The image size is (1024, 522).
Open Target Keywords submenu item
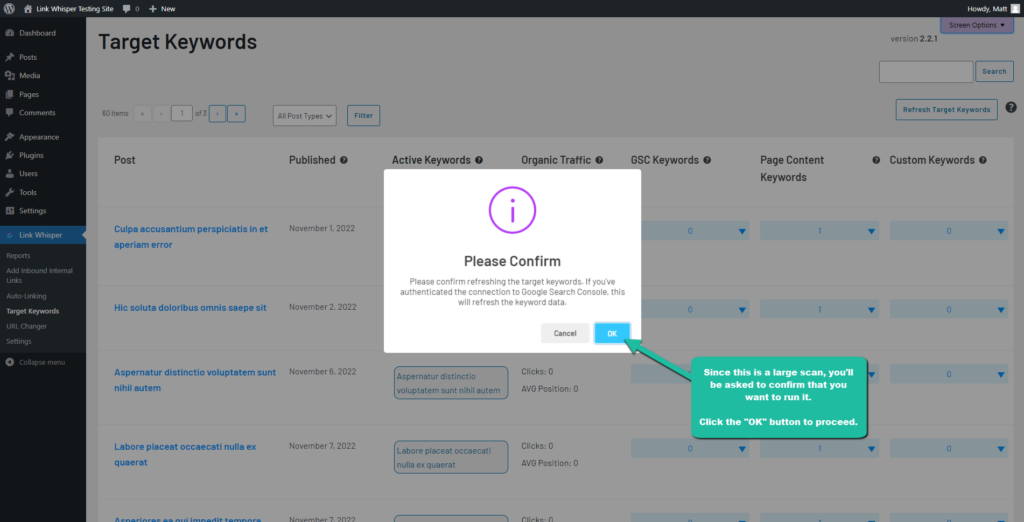tap(33, 311)
